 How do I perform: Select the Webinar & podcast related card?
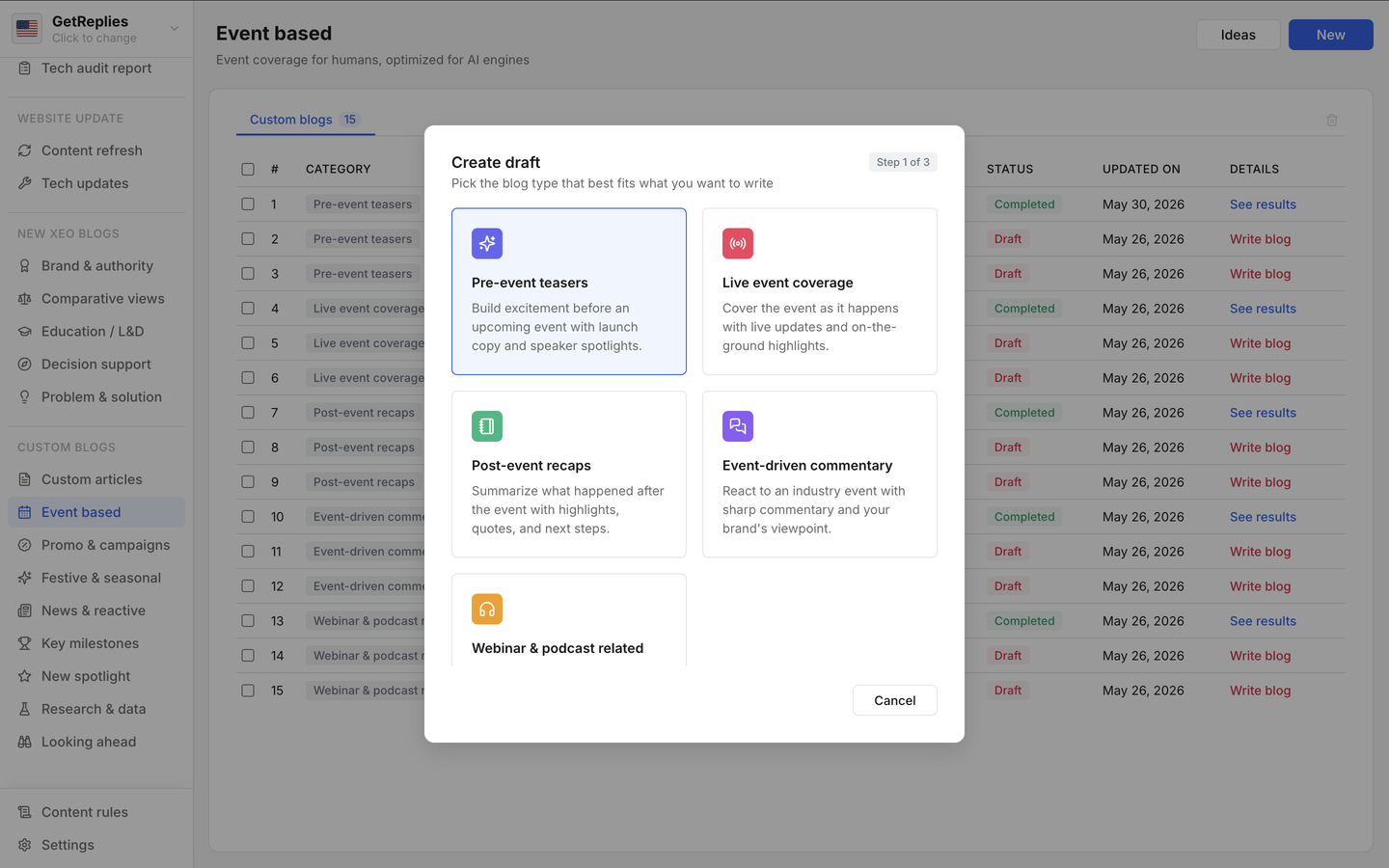pos(569,620)
